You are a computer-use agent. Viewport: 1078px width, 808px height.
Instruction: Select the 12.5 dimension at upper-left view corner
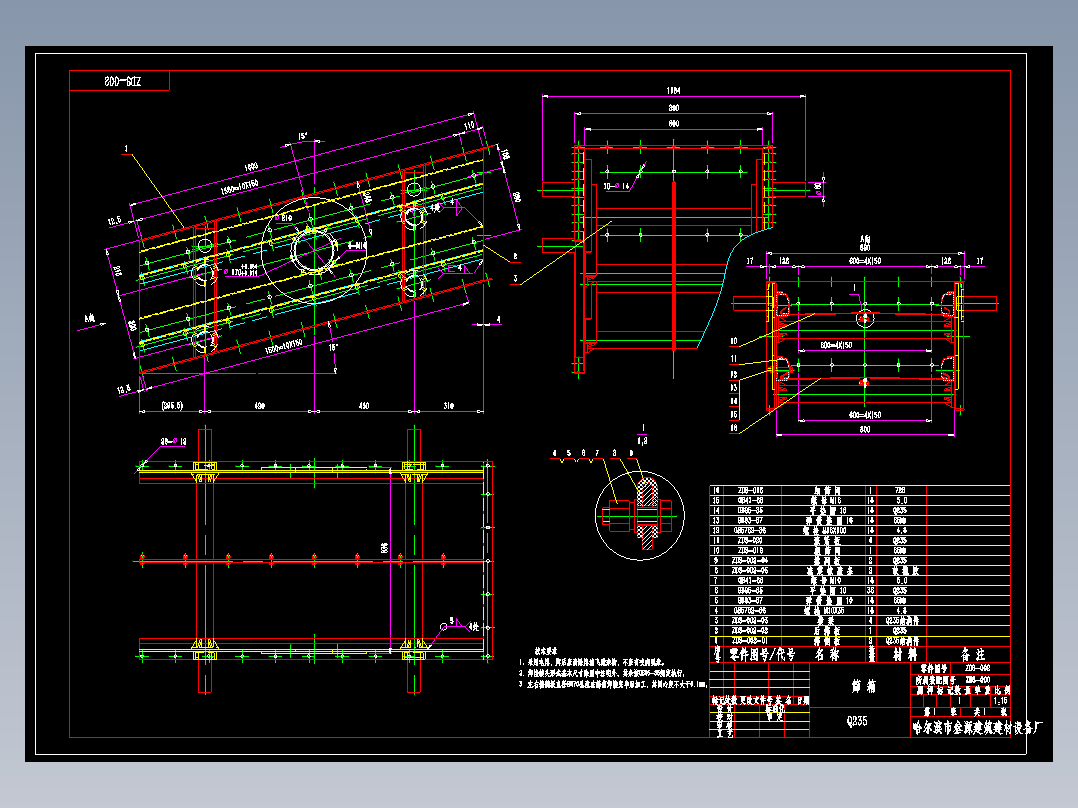coord(114,221)
